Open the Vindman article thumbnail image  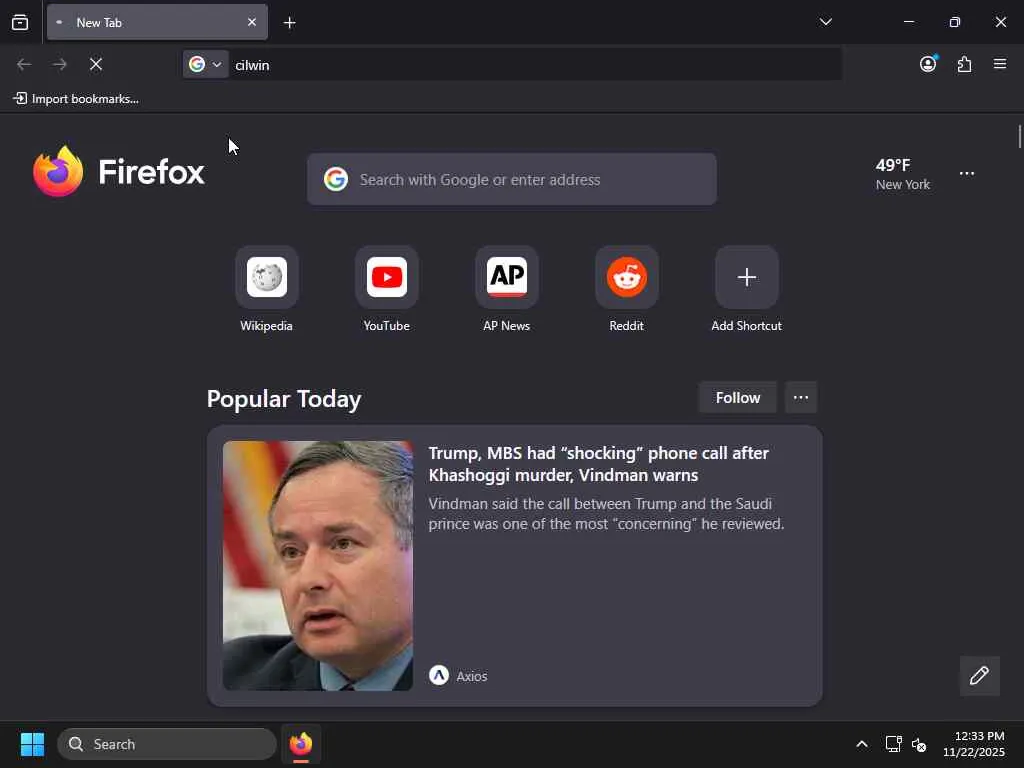(318, 566)
